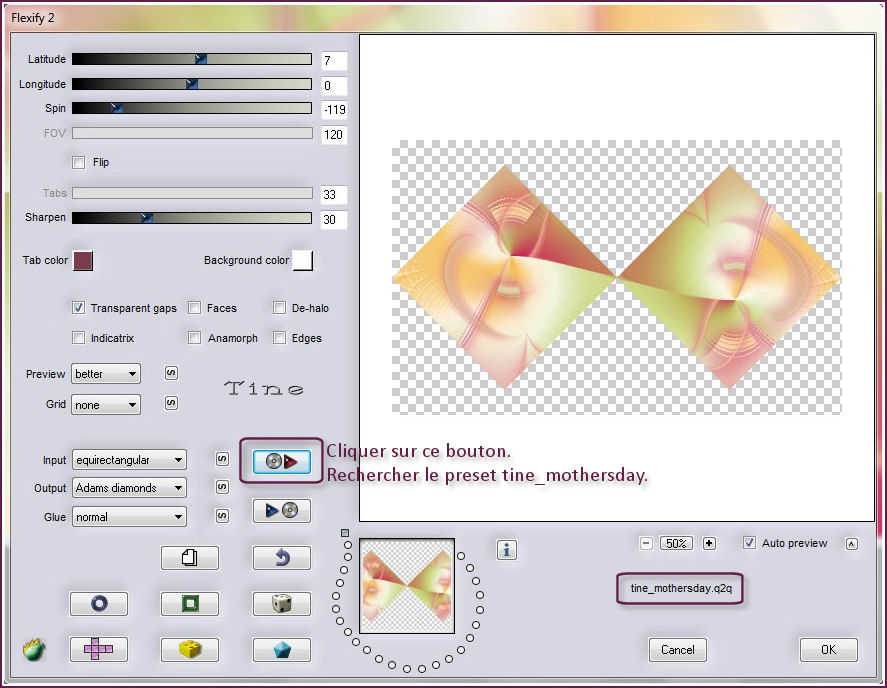Viewport: 887px width, 688px height.
Task: Click the Tabs value field showing 33
Action: (x=334, y=195)
